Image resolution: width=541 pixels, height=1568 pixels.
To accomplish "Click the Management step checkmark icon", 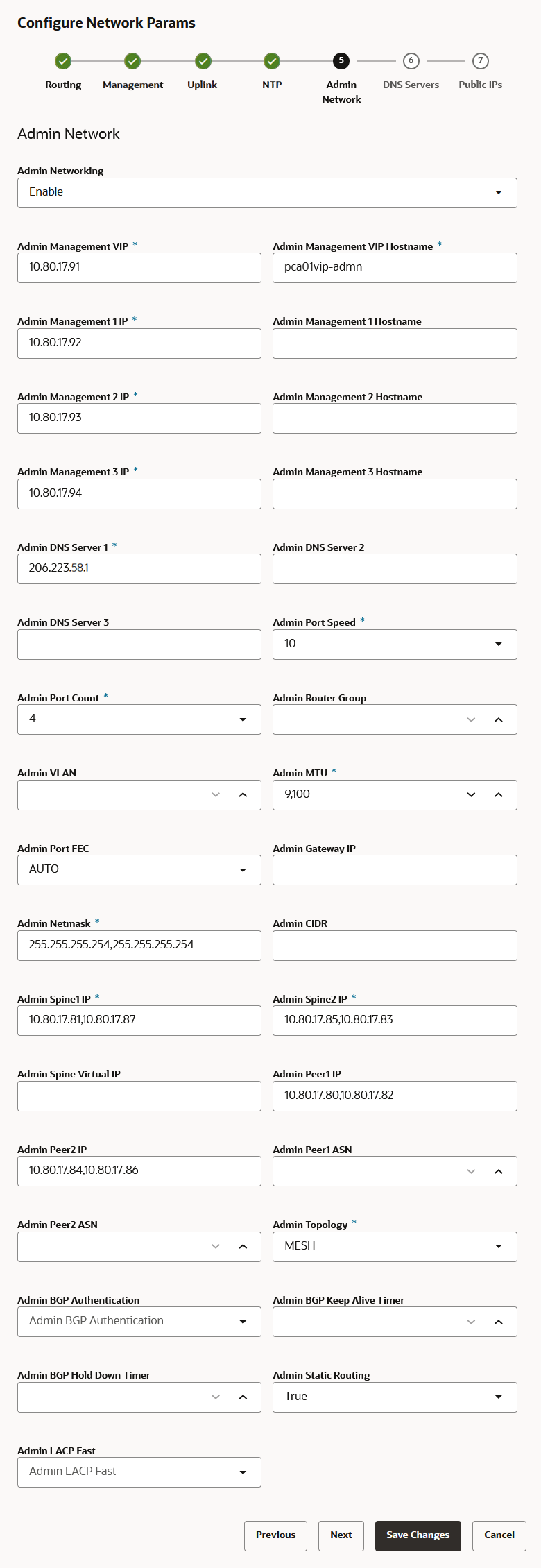I will (x=132, y=61).
